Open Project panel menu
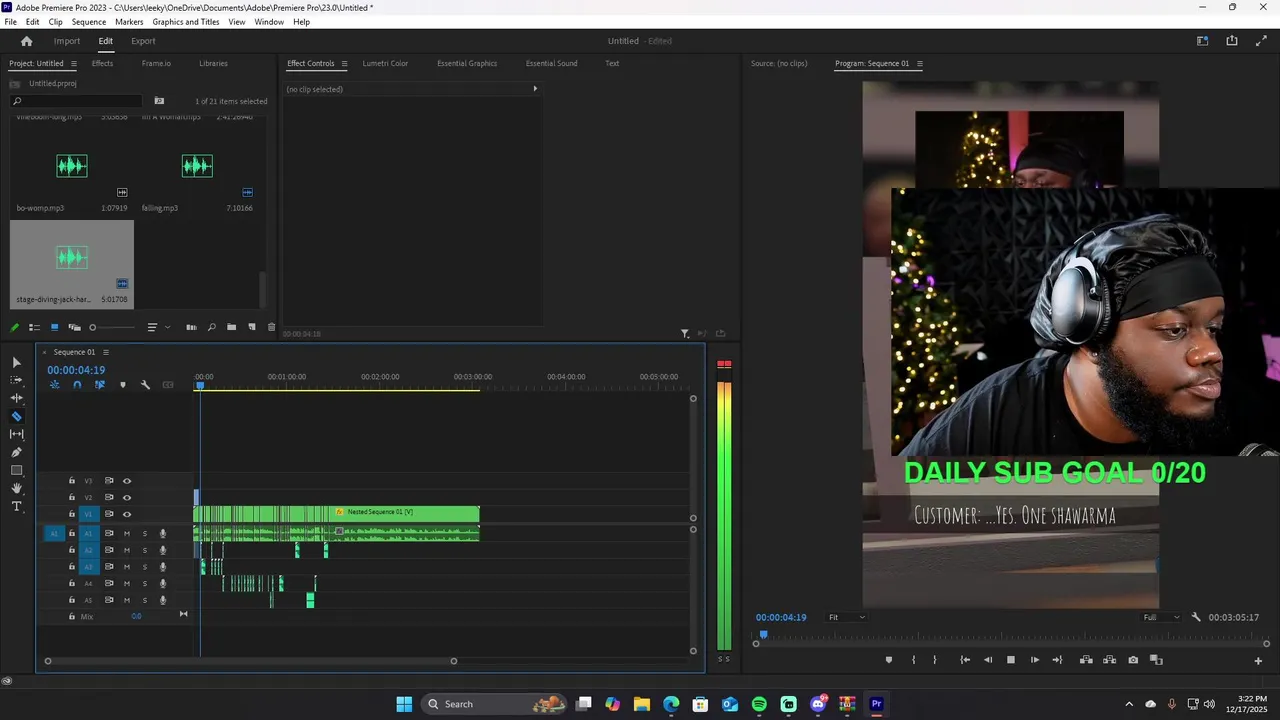1280x720 pixels. point(73,64)
